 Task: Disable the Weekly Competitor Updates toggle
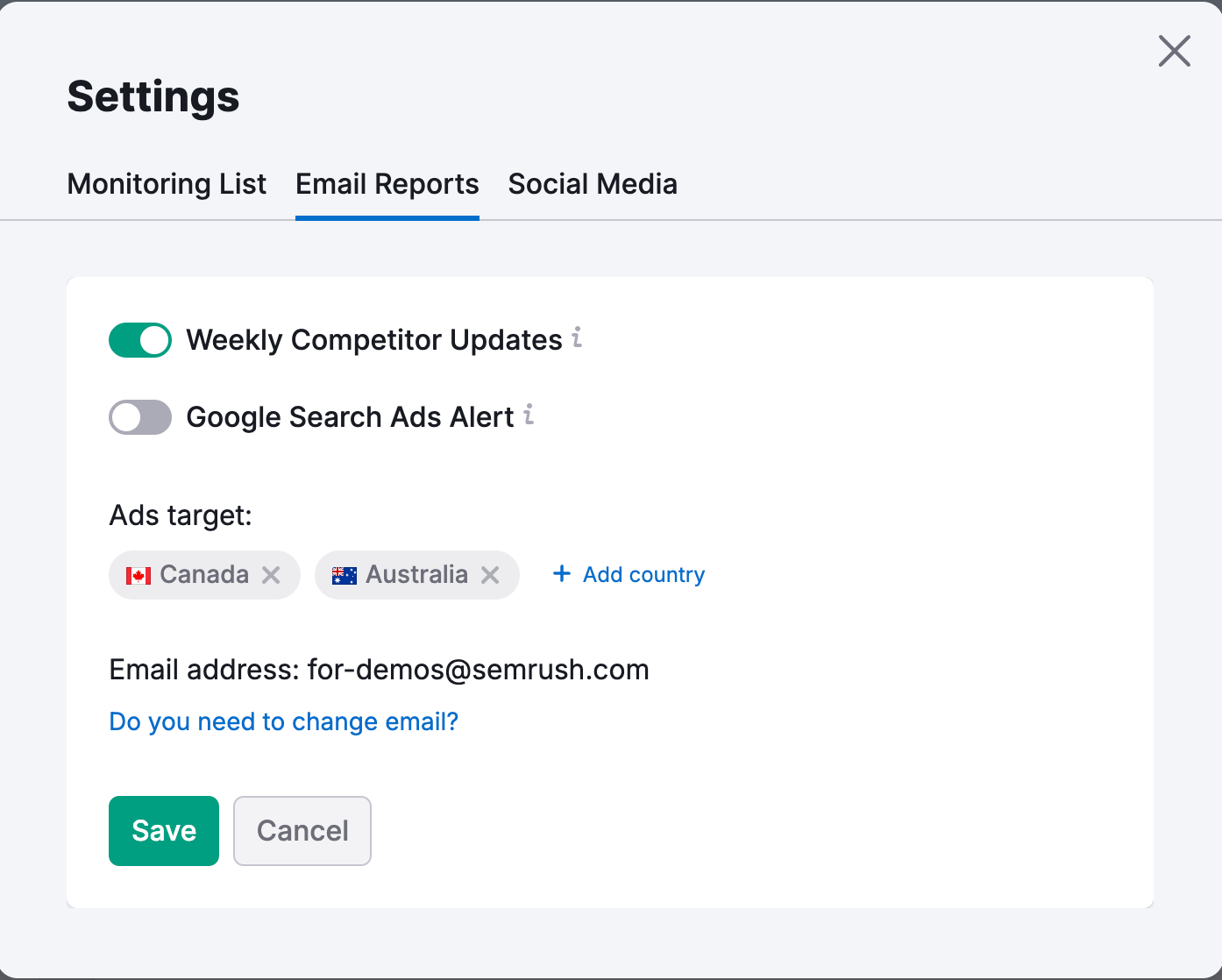[139, 340]
